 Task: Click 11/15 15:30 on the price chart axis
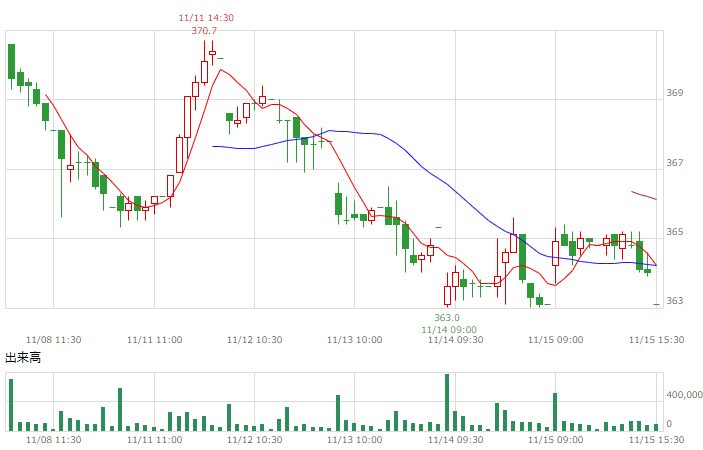click(656, 340)
